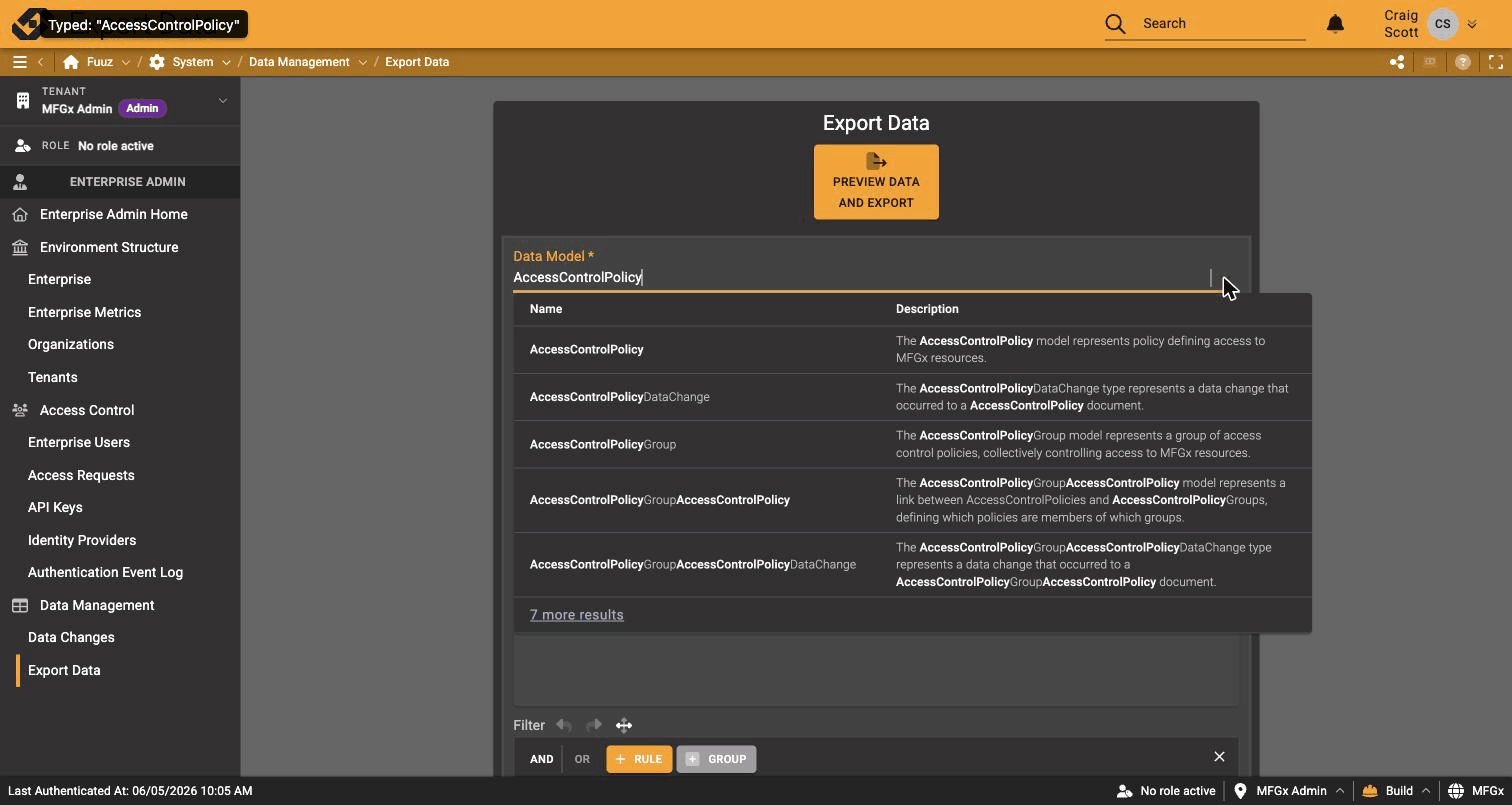Open the hamburger navigation menu
The height and width of the screenshot is (805, 1512).
click(19, 62)
